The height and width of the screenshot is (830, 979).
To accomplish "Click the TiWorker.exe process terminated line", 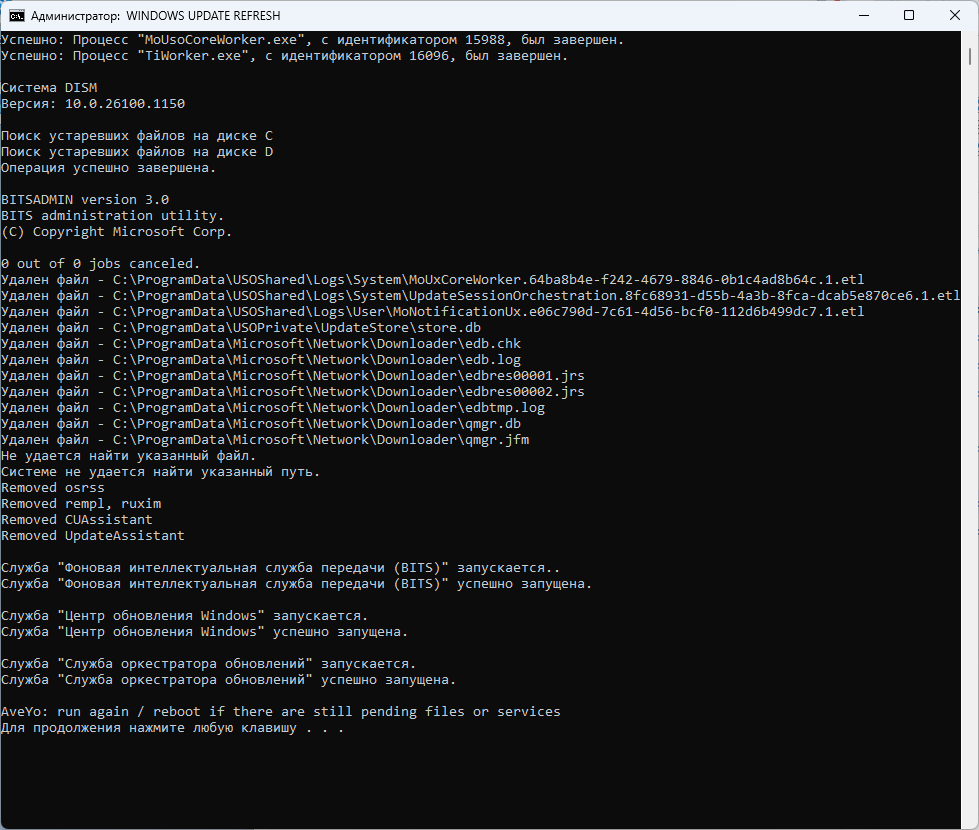I will coord(284,56).
